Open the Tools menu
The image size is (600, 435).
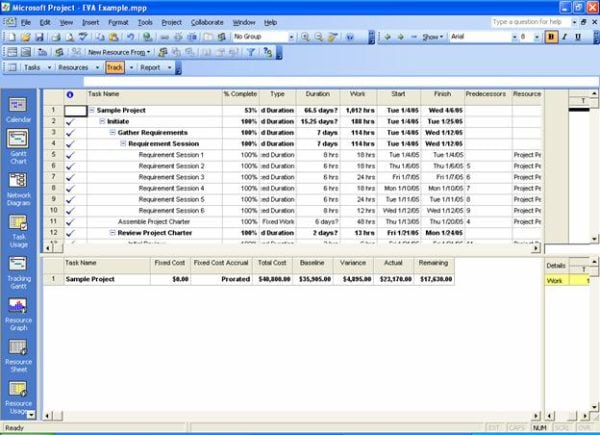[x=145, y=23]
